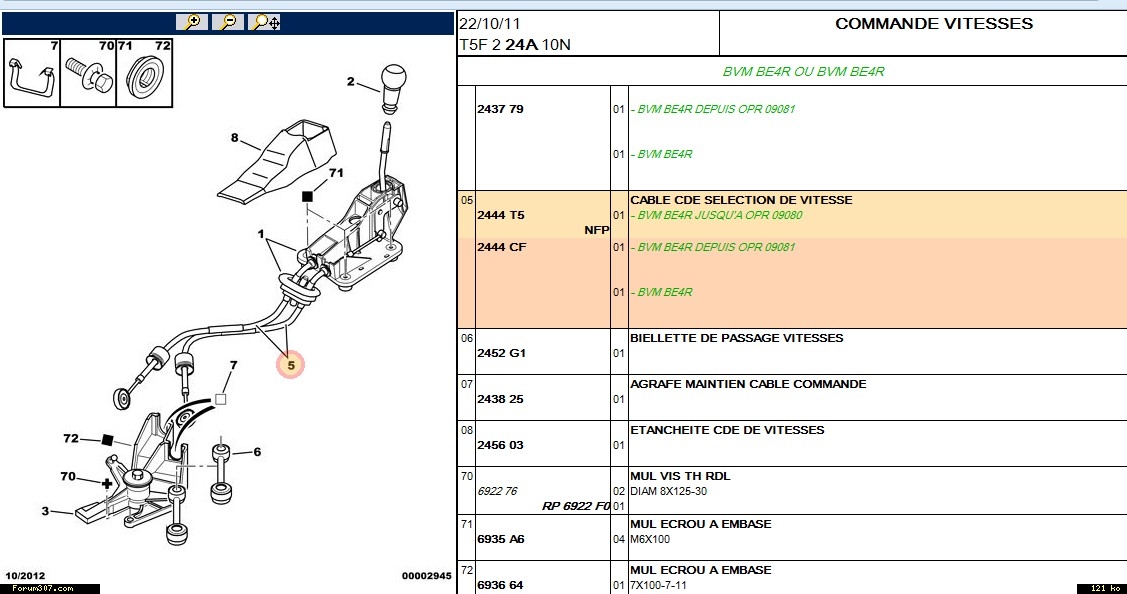Open part number 2452 G1 for the biellette
The width and height of the screenshot is (1127, 594).
(501, 353)
